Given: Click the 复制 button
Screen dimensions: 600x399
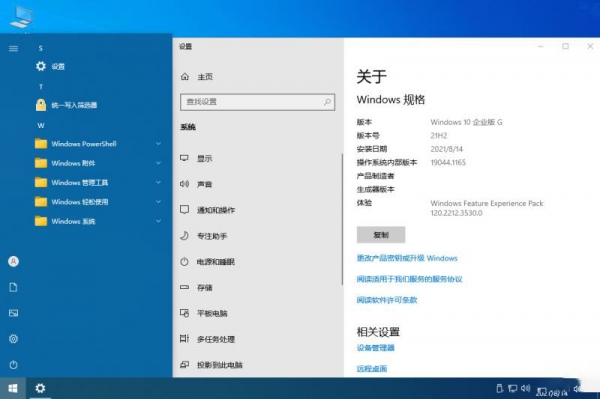Looking at the screenshot, I should 381,235.
